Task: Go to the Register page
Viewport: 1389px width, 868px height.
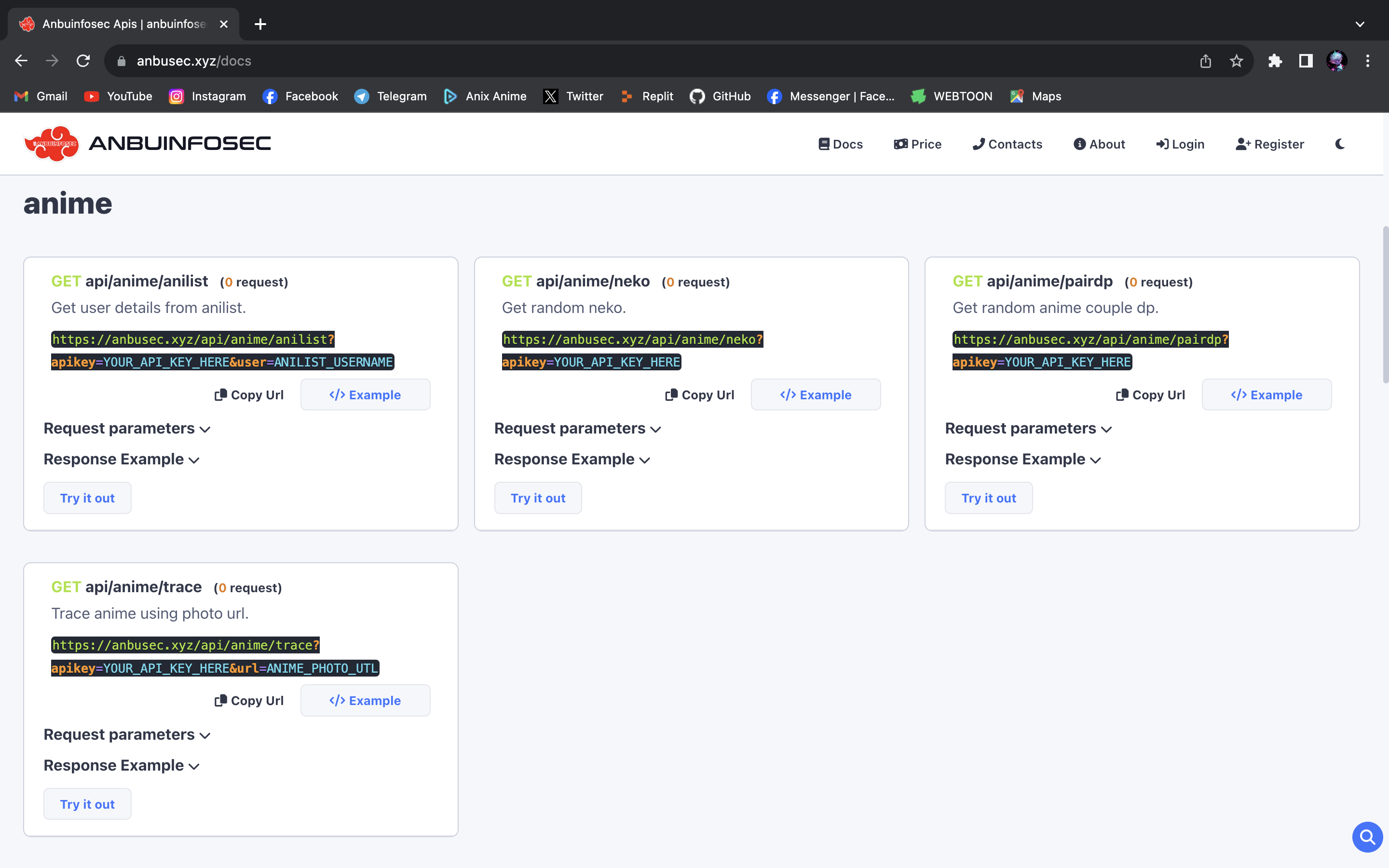Action: click(x=1269, y=144)
